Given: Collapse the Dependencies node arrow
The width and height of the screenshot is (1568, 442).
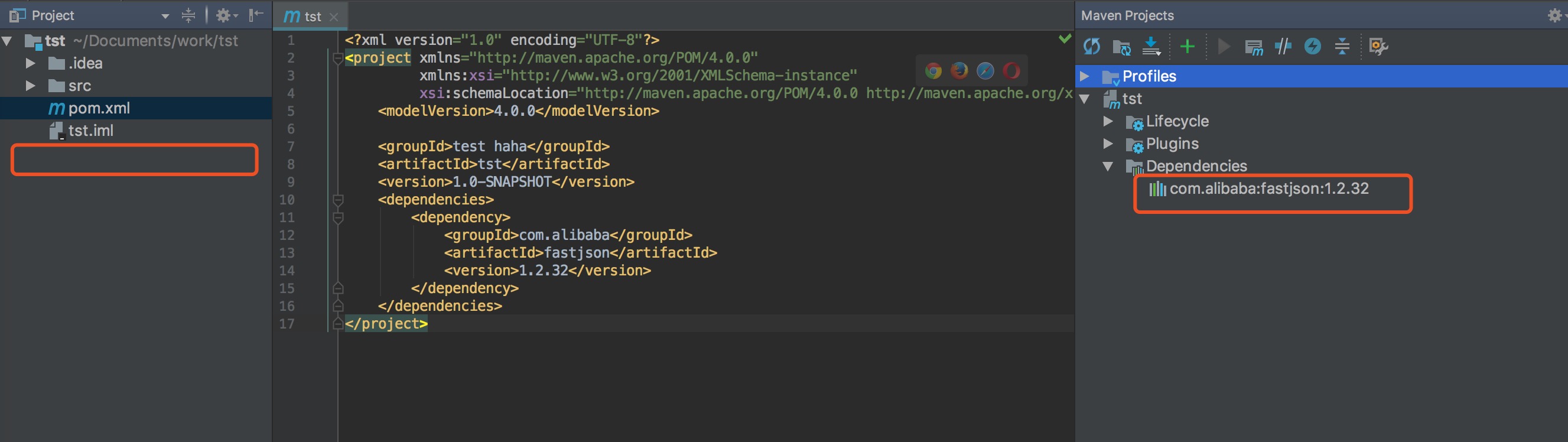Looking at the screenshot, I should pyautogui.click(x=1108, y=166).
